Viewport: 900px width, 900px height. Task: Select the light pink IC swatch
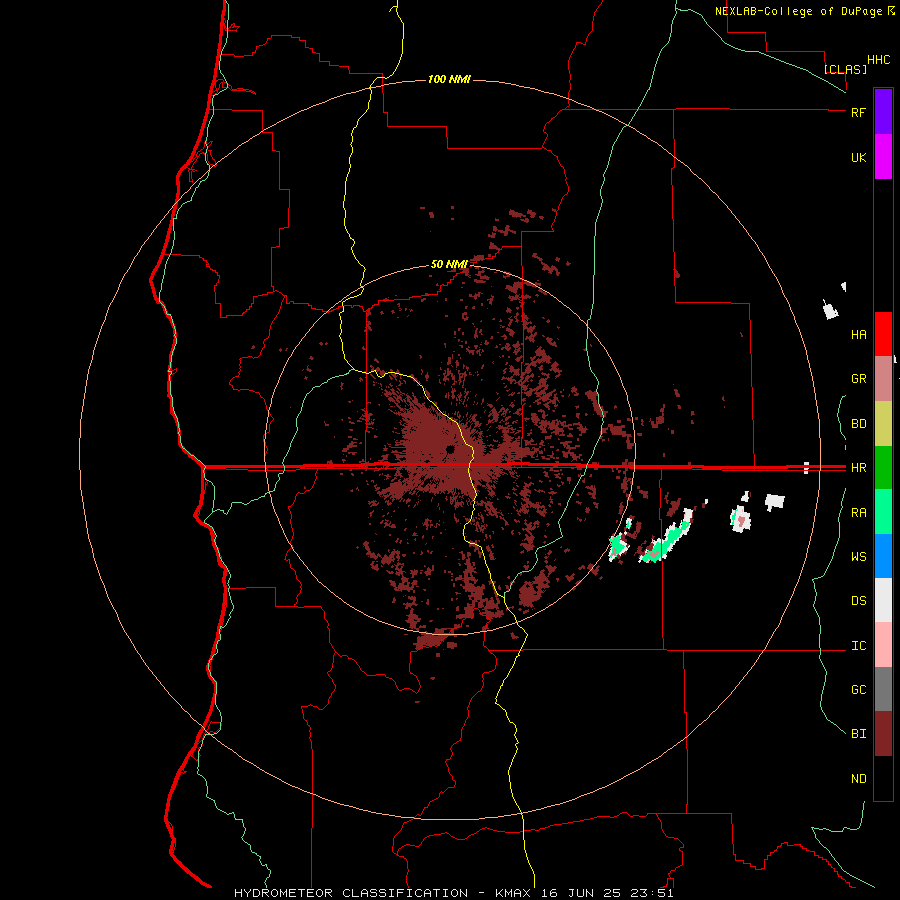[x=883, y=645]
